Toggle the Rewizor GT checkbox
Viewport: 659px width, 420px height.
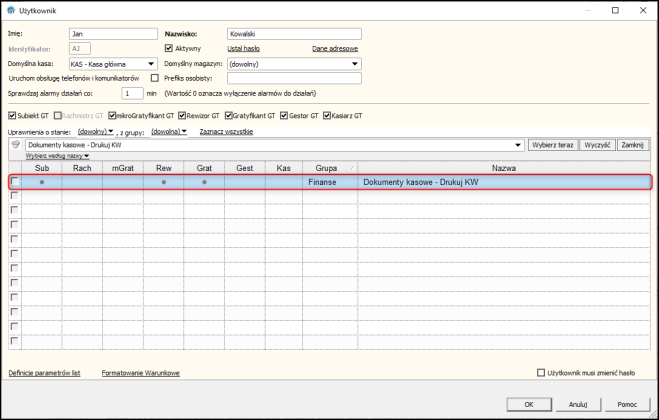(x=182, y=116)
